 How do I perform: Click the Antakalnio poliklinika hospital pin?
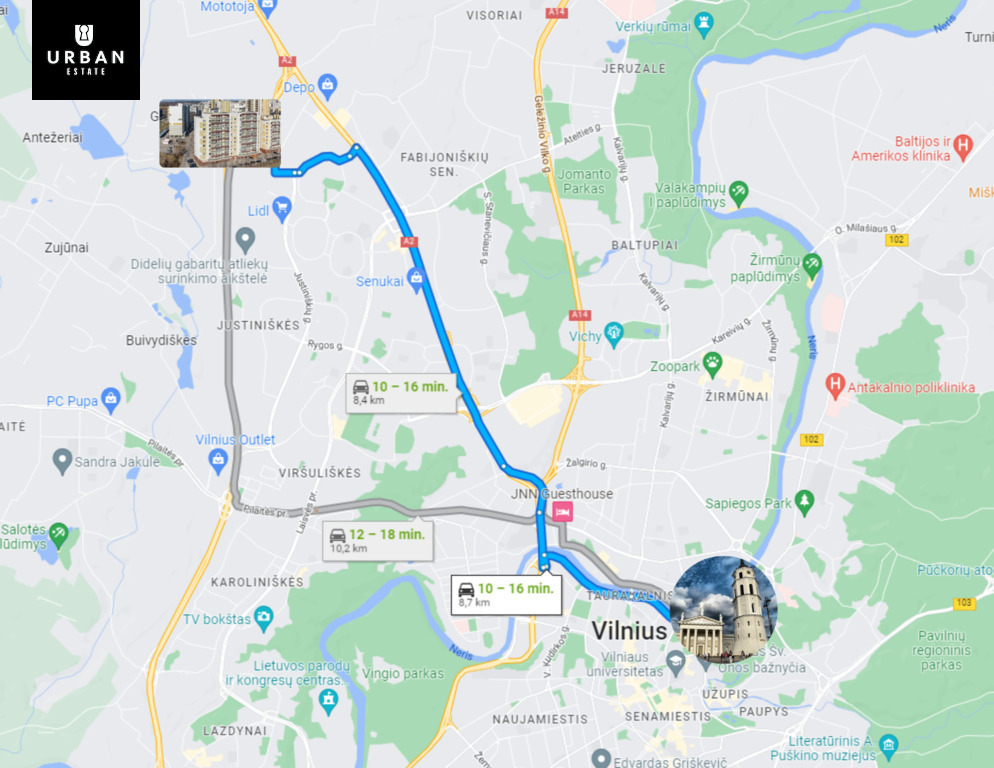click(835, 386)
